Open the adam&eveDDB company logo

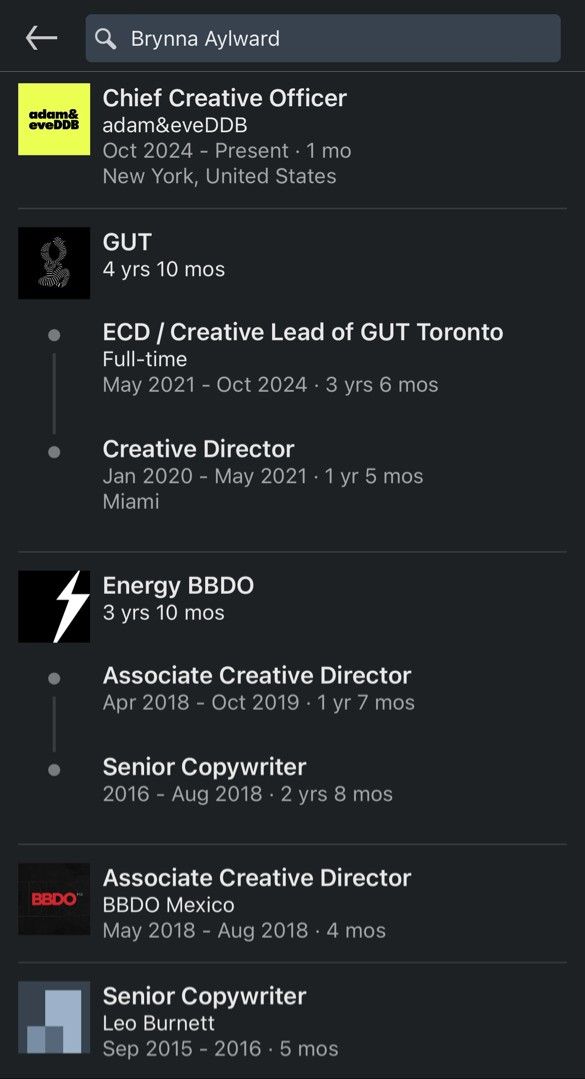point(54,119)
